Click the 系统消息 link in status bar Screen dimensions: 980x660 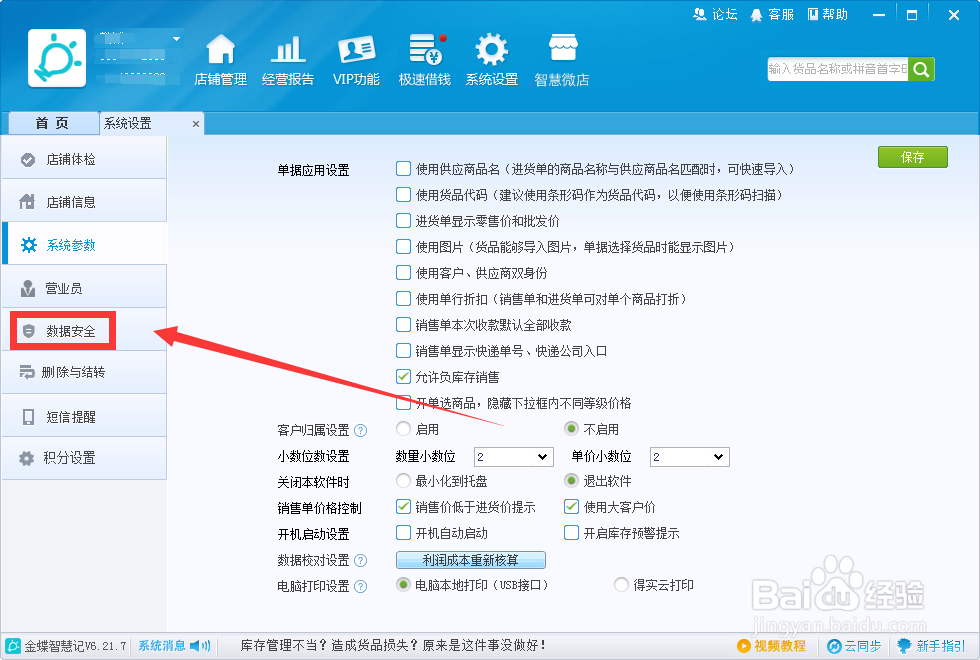pyautogui.click(x=161, y=646)
